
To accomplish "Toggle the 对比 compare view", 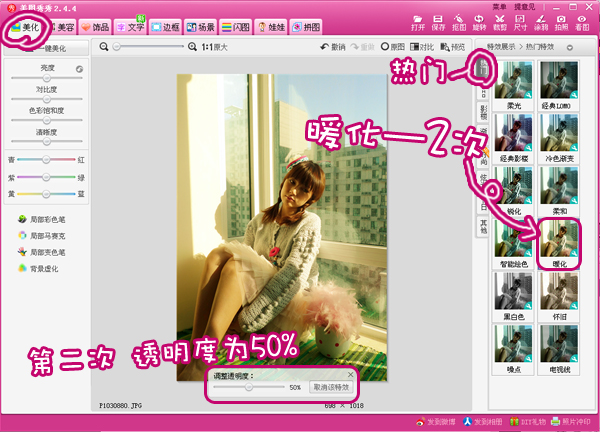I will tap(420, 47).
